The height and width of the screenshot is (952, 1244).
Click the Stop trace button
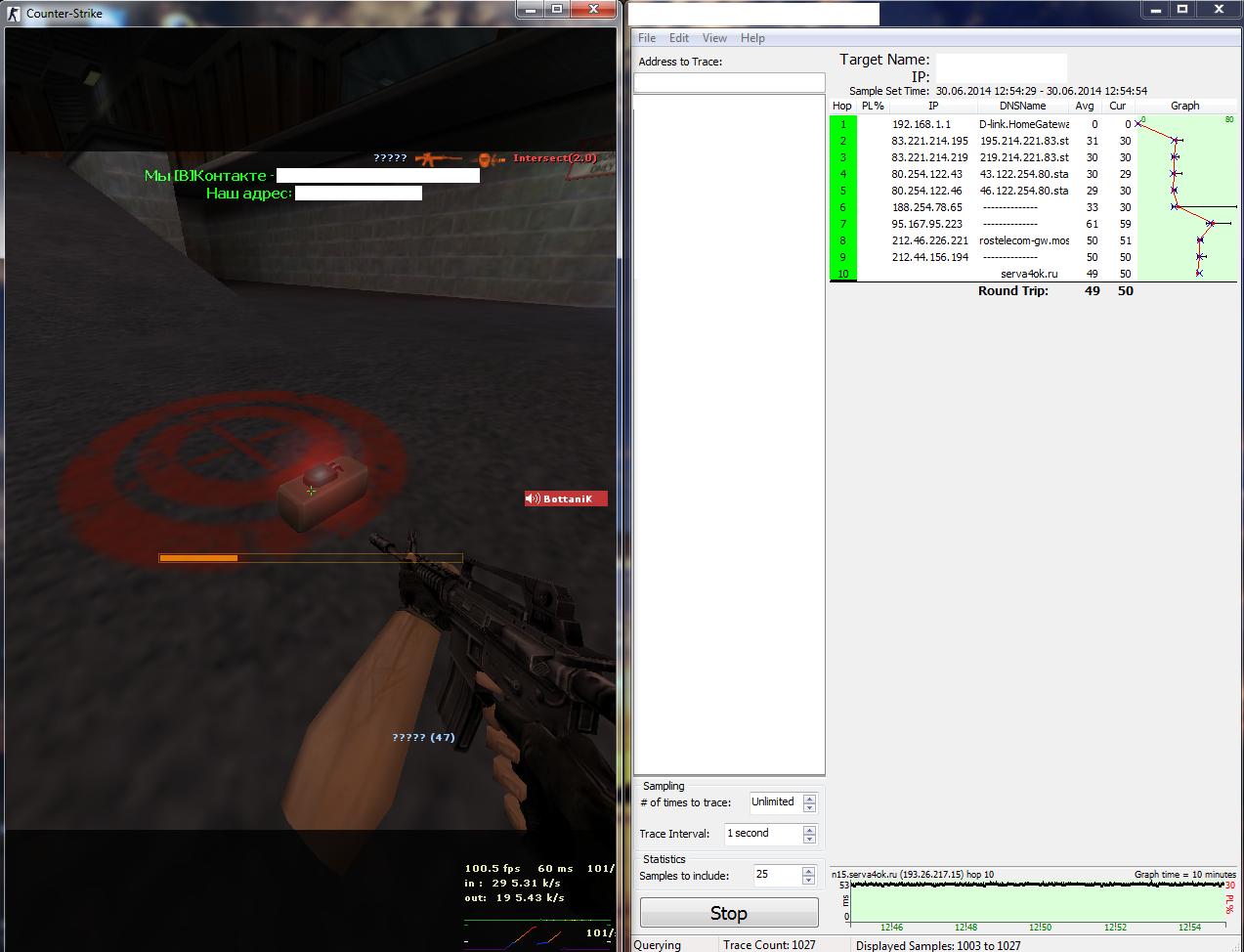click(x=729, y=913)
